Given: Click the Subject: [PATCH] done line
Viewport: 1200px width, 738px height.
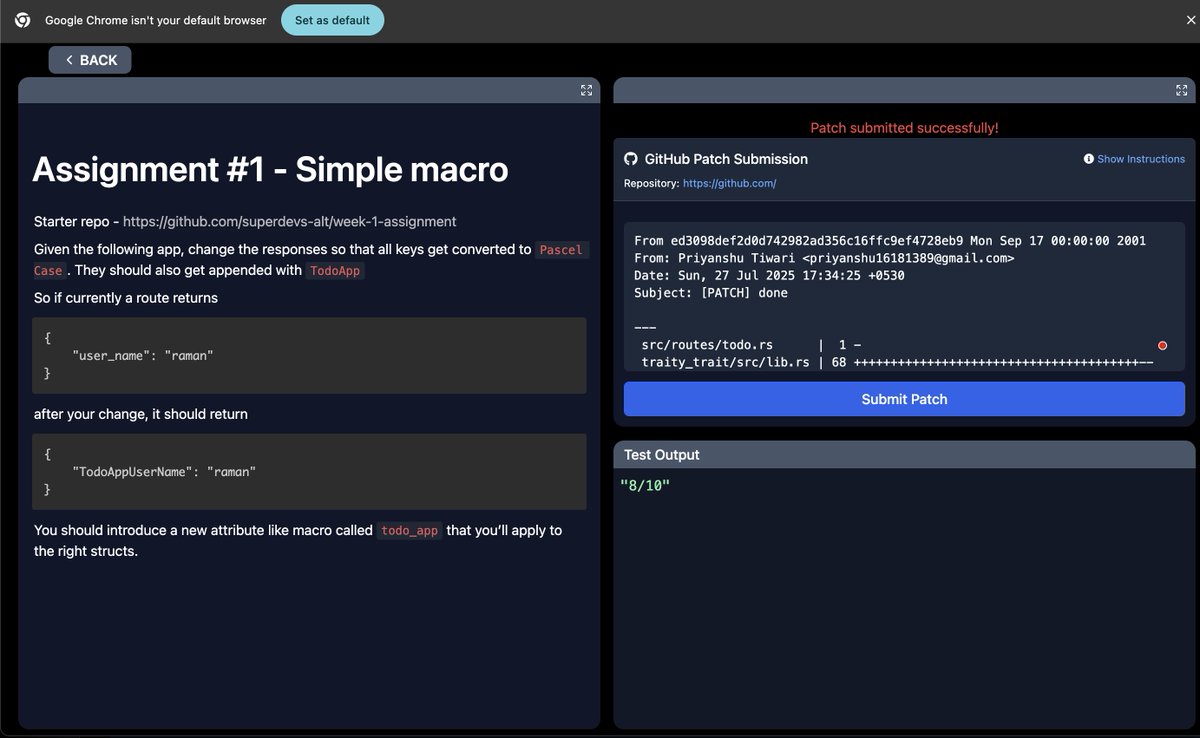Looking at the screenshot, I should click(711, 293).
